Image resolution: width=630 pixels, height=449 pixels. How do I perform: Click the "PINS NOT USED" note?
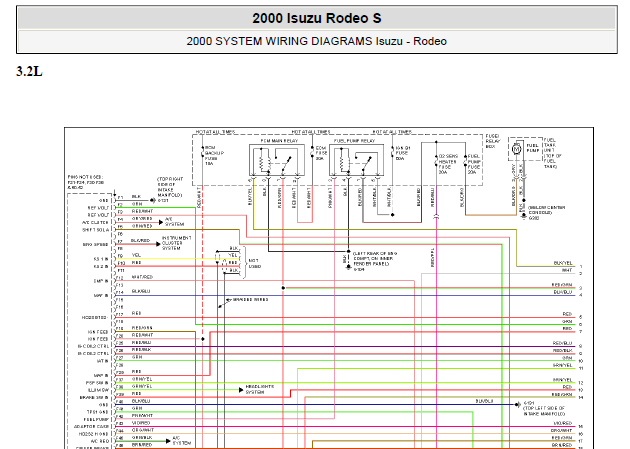[x=86, y=182]
